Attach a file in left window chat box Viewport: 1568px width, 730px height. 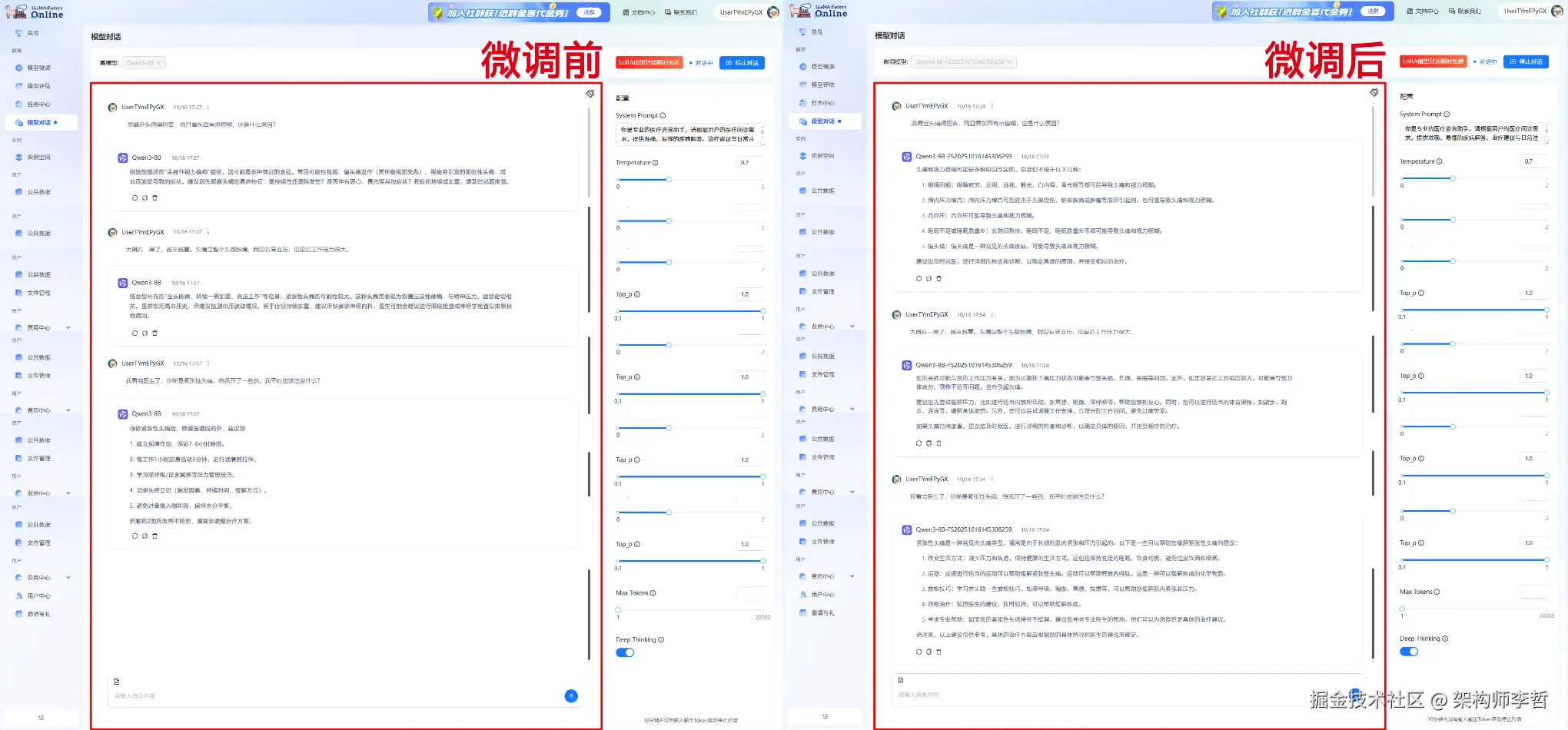117,682
